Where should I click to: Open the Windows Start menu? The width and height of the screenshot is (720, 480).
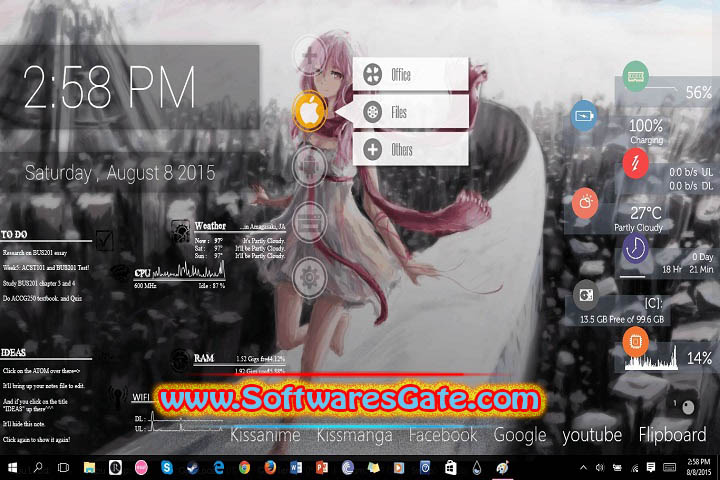[x=12, y=468]
